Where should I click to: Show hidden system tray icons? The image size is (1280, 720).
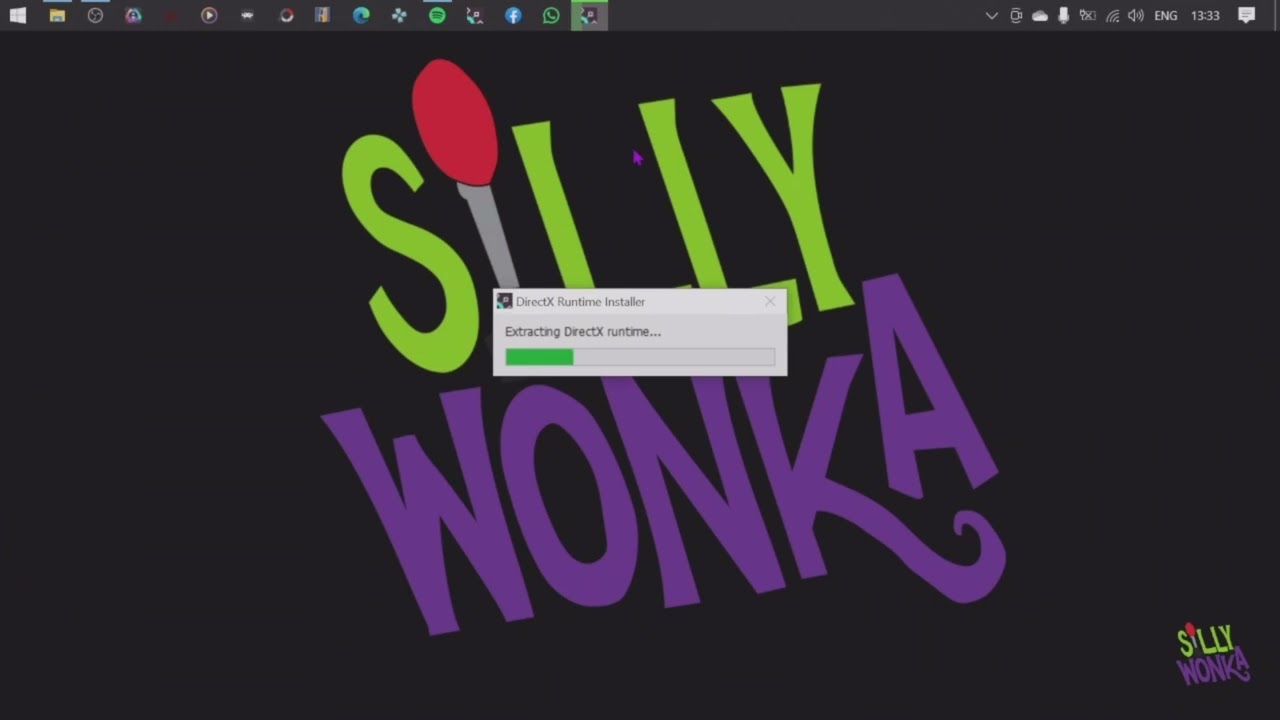tap(992, 15)
